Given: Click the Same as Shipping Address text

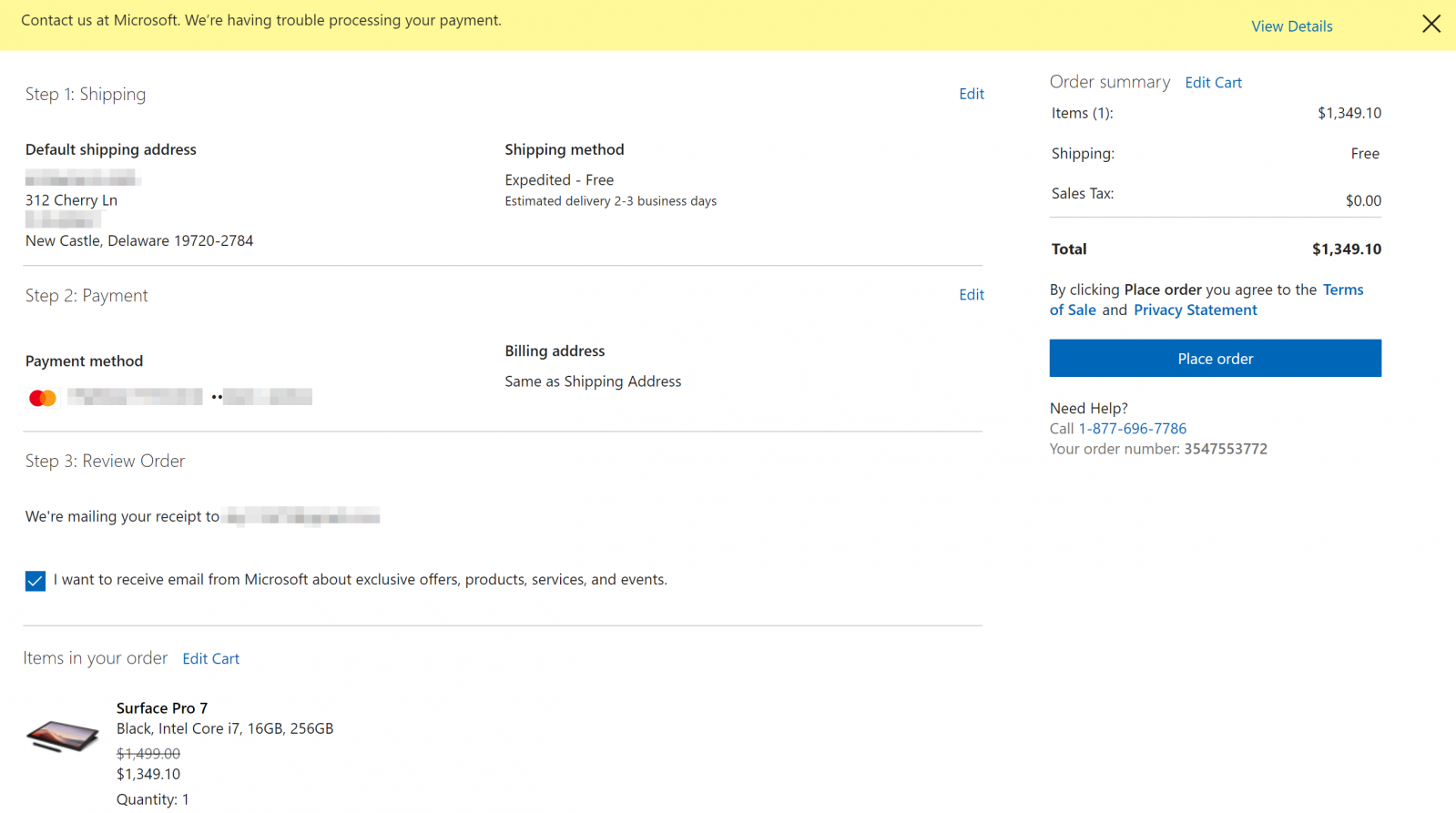Looking at the screenshot, I should pyautogui.click(x=593, y=381).
